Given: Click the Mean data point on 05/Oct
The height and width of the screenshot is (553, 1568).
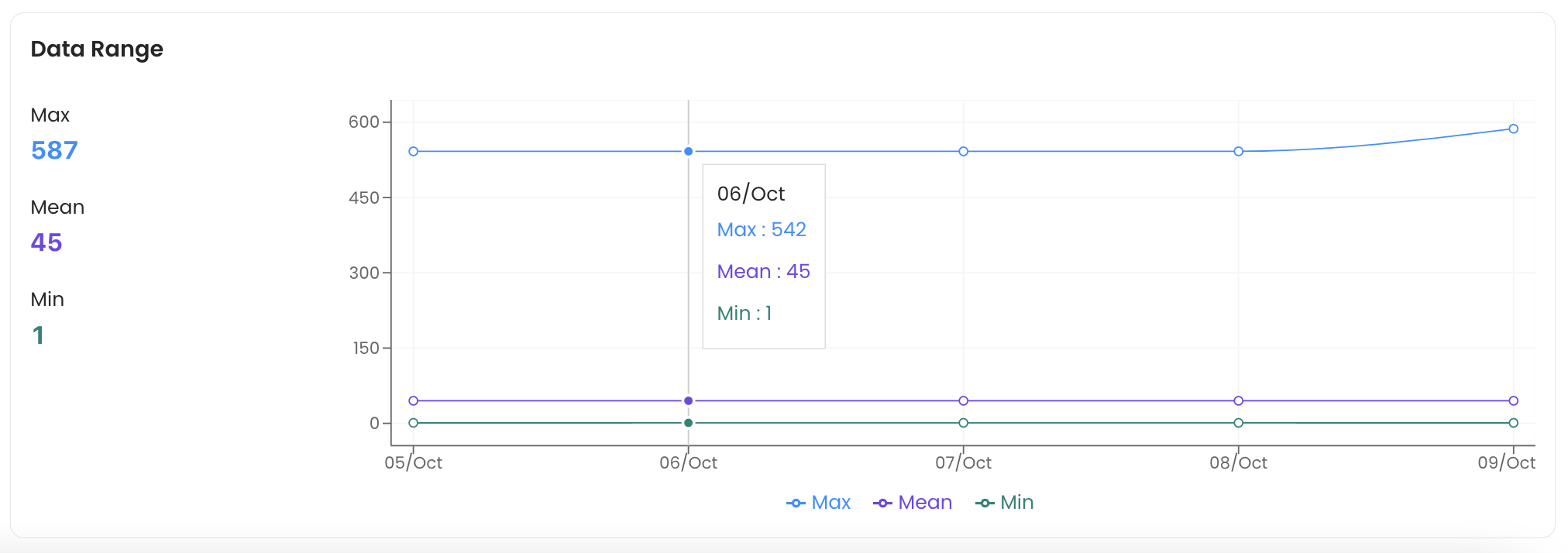Looking at the screenshot, I should pyautogui.click(x=414, y=401).
